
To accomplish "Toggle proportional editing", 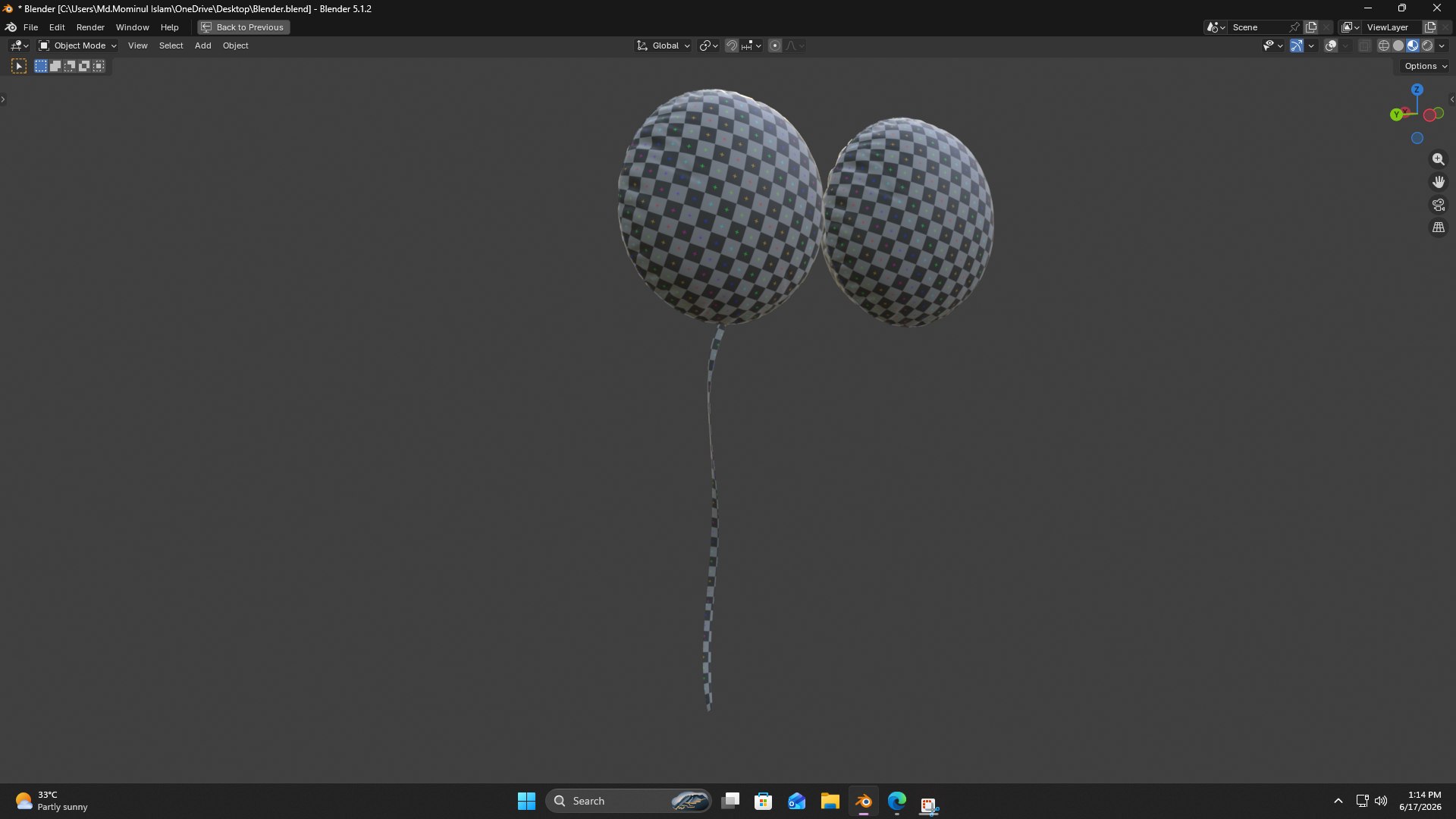I will click(x=775, y=45).
